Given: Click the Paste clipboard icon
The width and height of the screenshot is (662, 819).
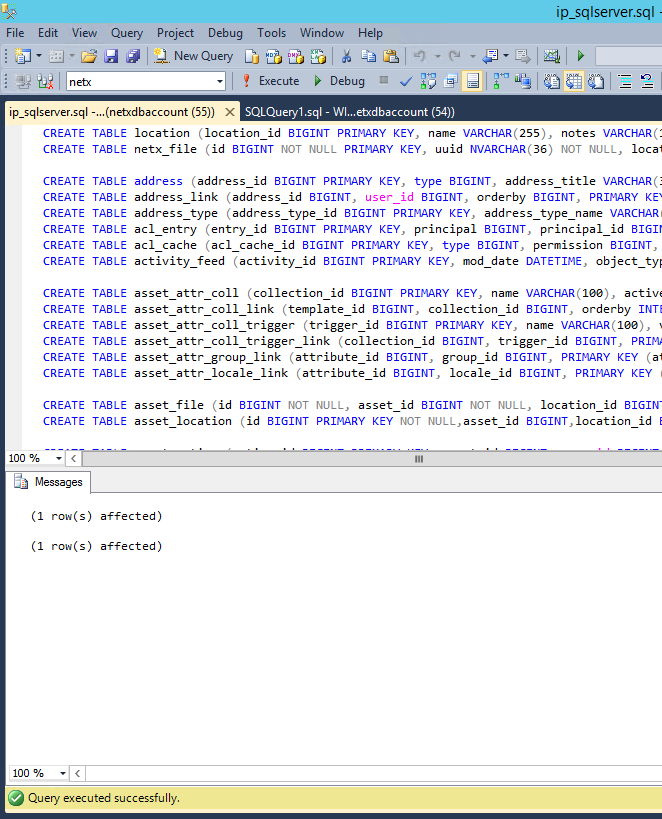Looking at the screenshot, I should [390, 56].
